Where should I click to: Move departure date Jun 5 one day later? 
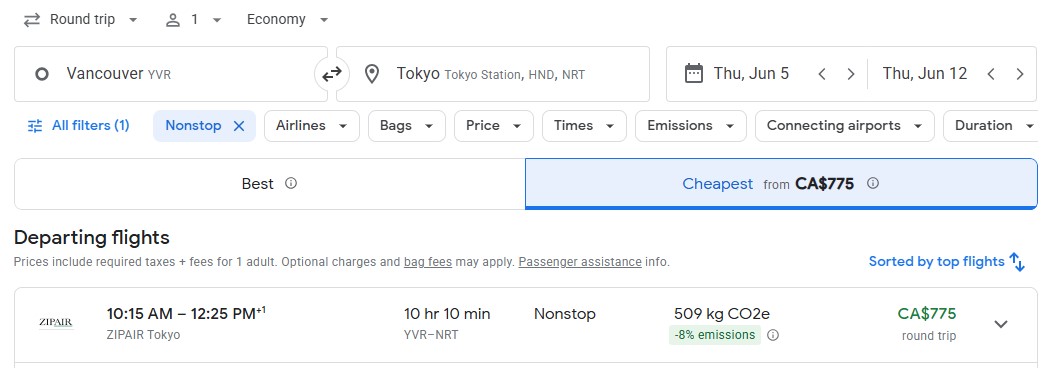coord(851,74)
